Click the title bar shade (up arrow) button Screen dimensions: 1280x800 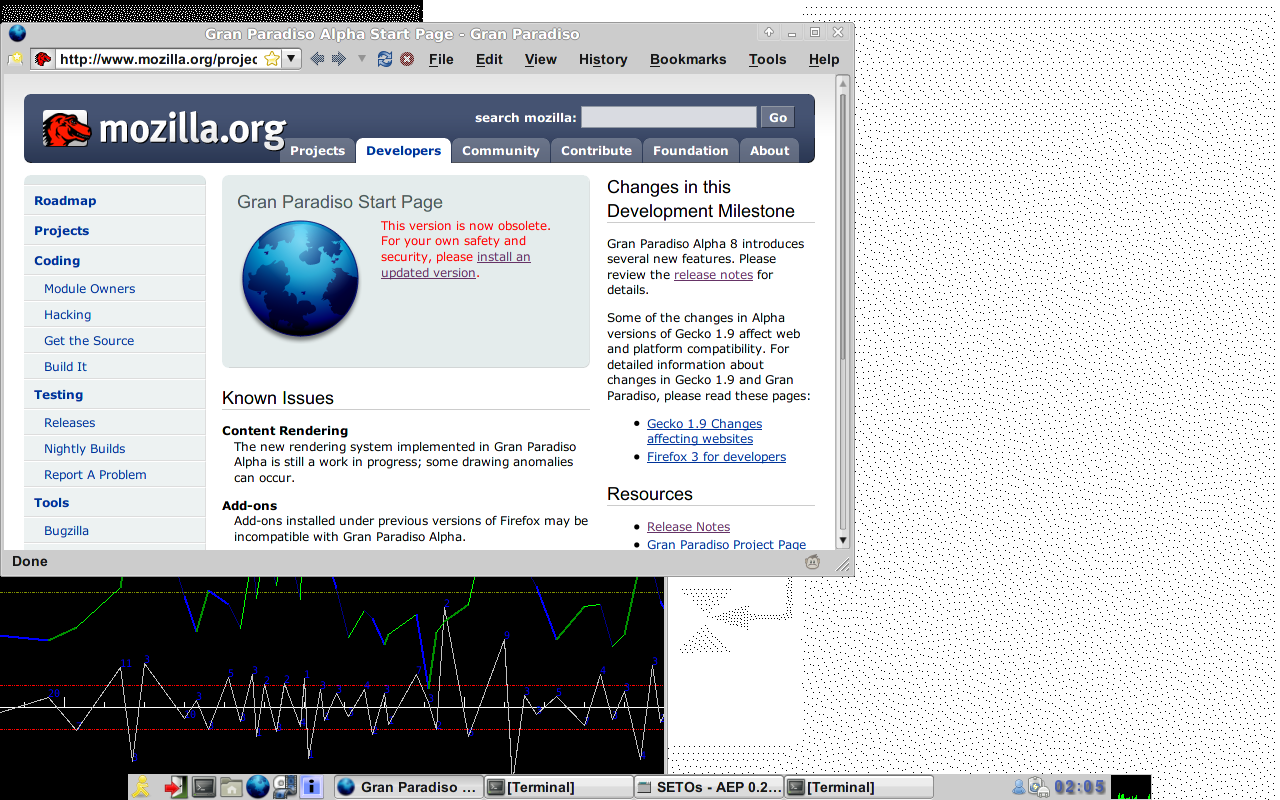(x=769, y=33)
